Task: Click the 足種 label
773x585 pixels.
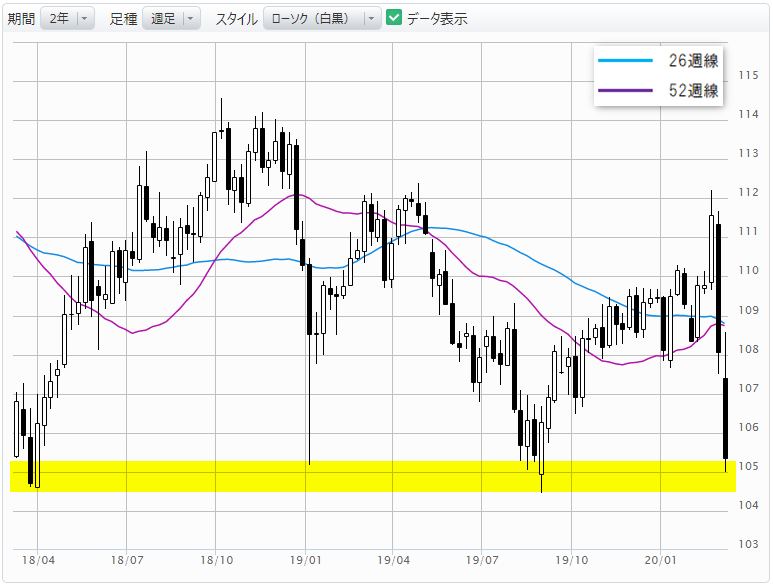Action: 123,19
